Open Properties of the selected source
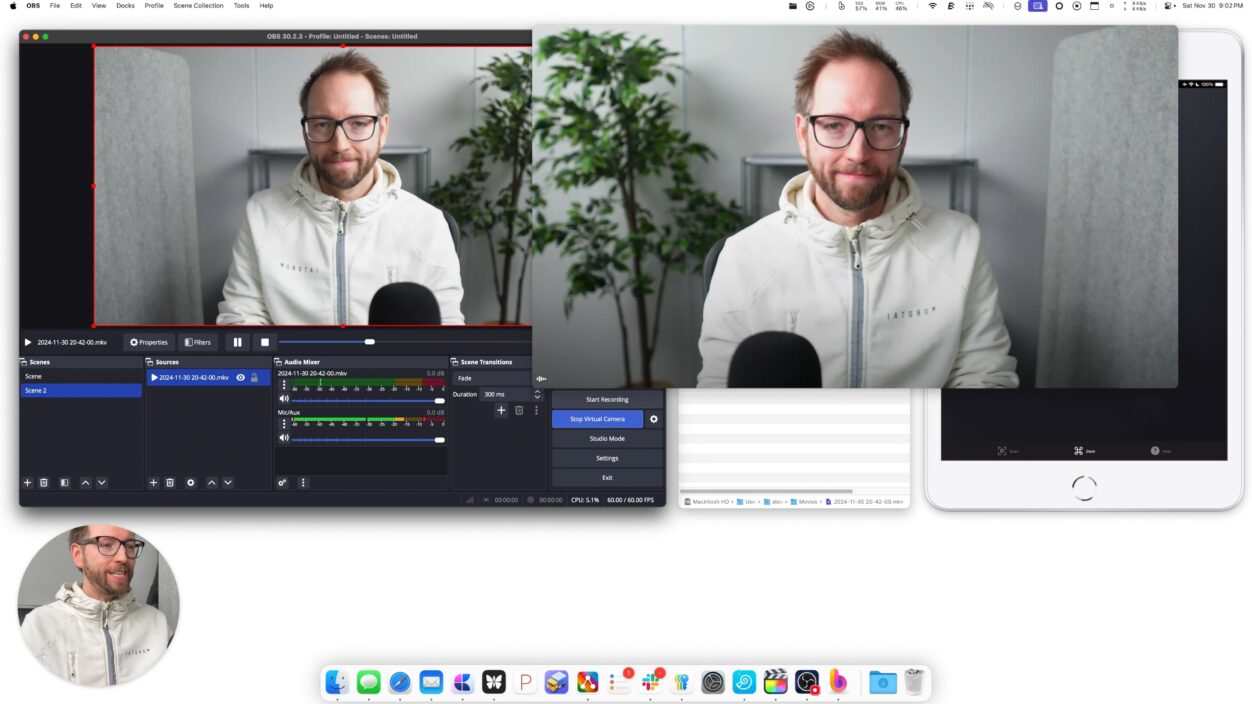 (x=149, y=342)
